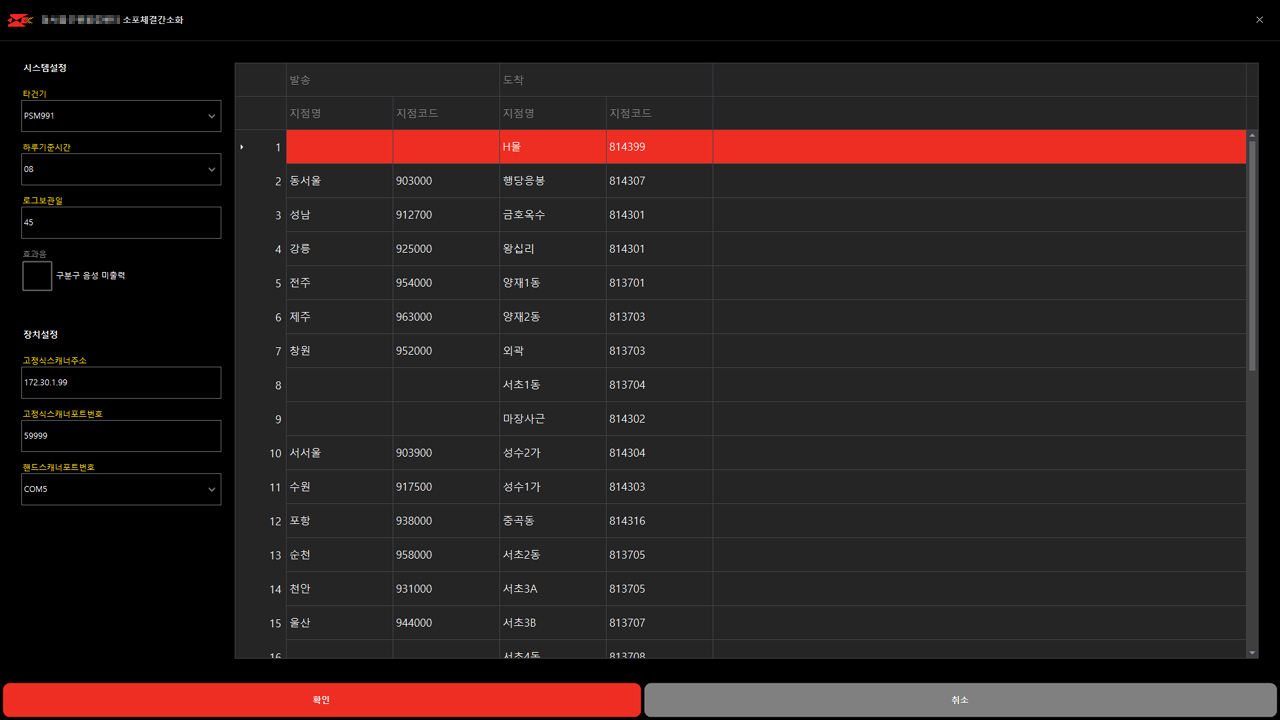The width and height of the screenshot is (1280, 720).
Task: Select the 814399 cell
Action: [x=659, y=147]
